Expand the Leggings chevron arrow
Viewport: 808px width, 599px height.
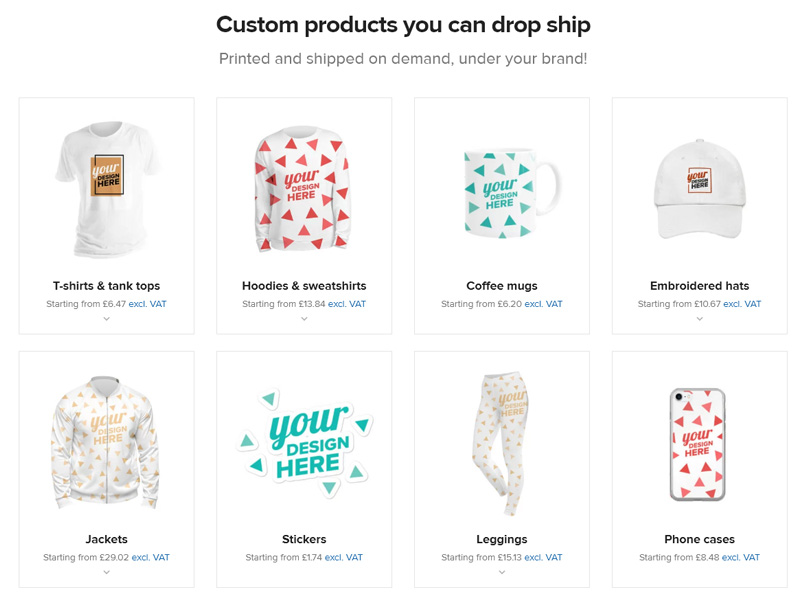click(x=501, y=572)
